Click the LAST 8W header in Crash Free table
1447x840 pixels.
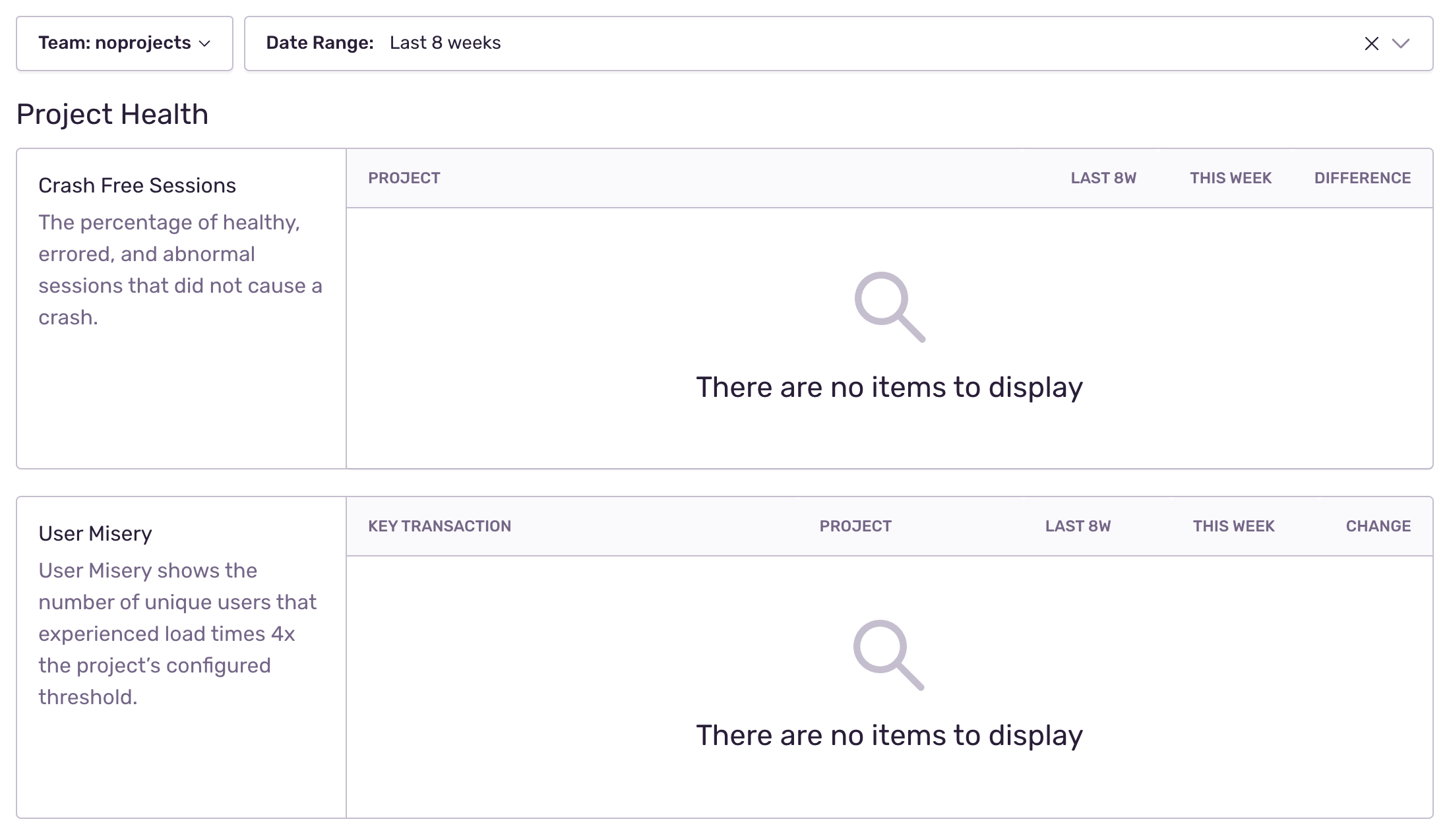(x=1103, y=178)
